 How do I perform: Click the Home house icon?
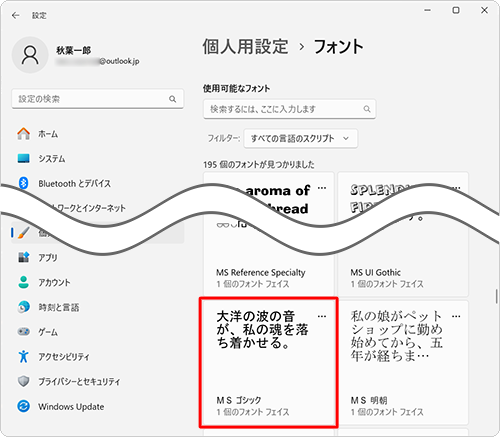click(x=23, y=134)
